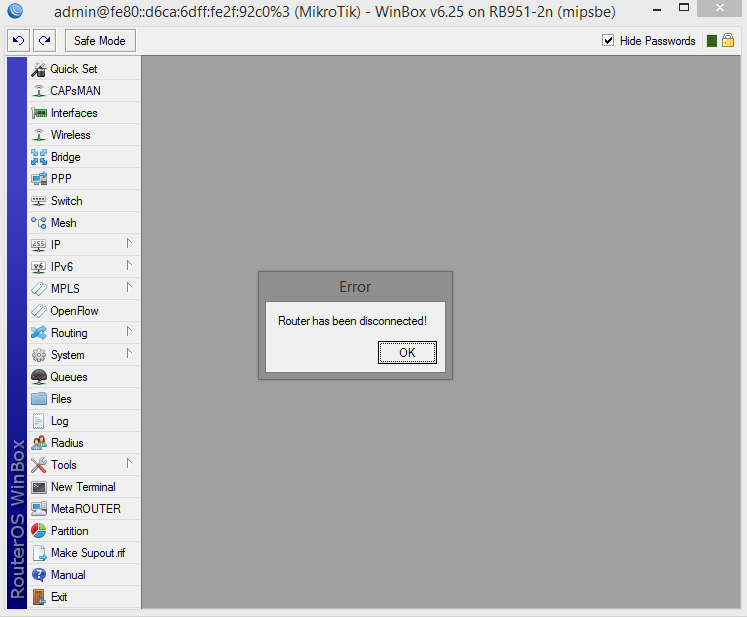
Task: Click the padlock icon in toolbar
Action: coord(727,40)
